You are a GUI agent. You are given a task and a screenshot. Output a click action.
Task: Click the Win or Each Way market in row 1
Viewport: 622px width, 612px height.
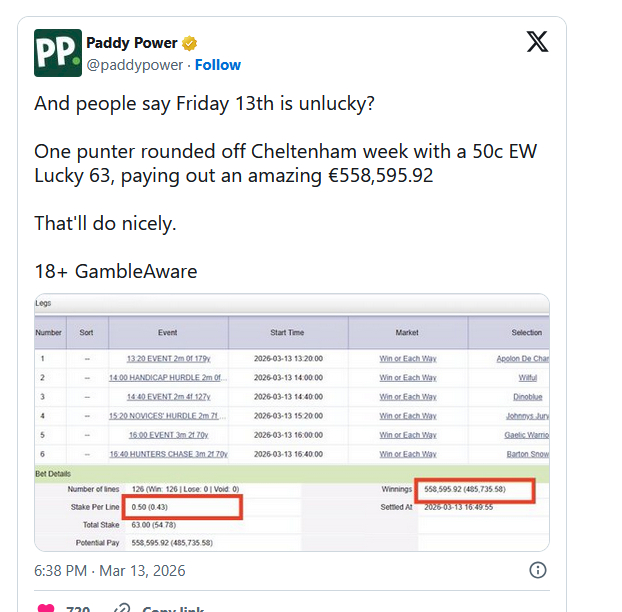(407, 358)
